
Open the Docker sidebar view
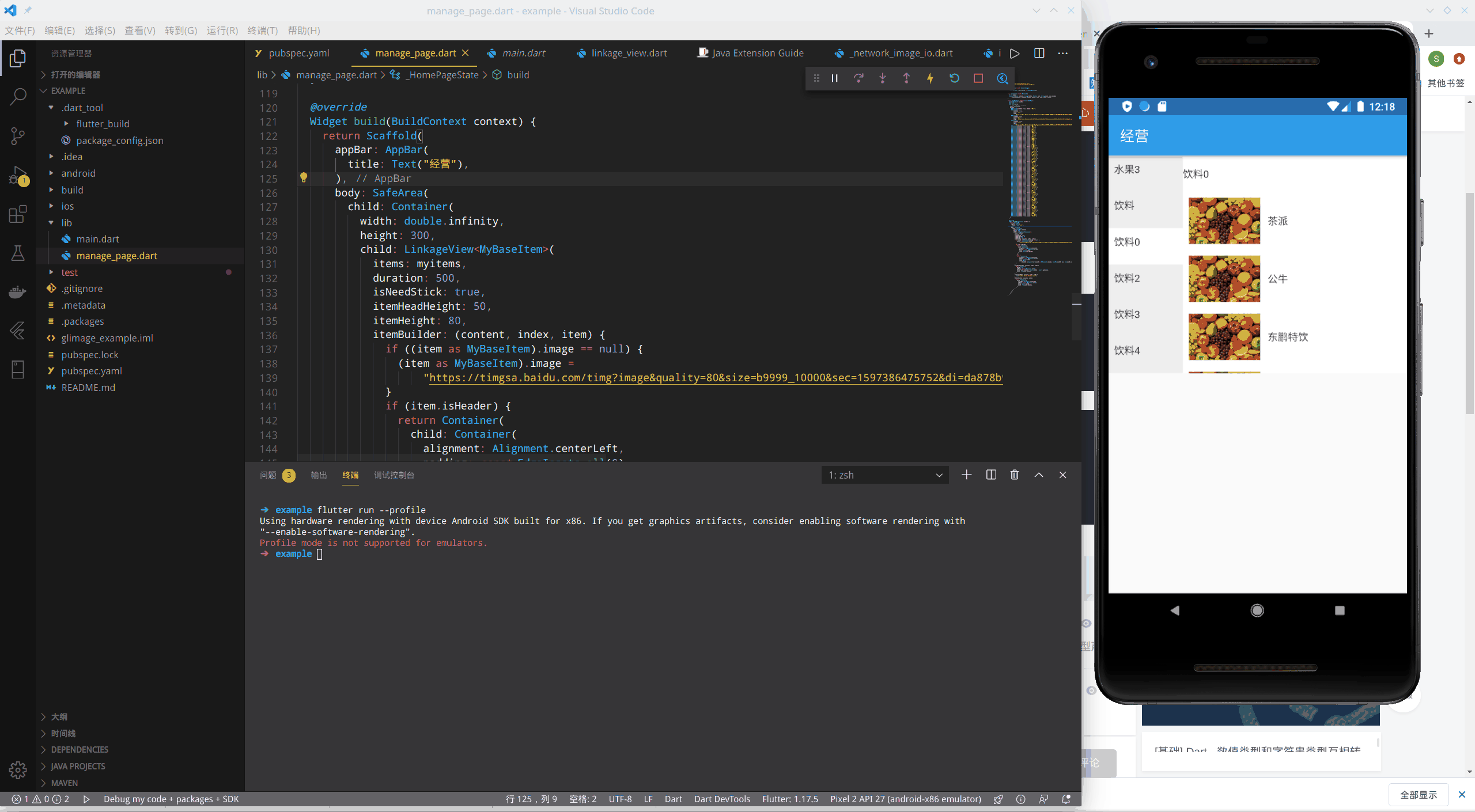(18, 292)
